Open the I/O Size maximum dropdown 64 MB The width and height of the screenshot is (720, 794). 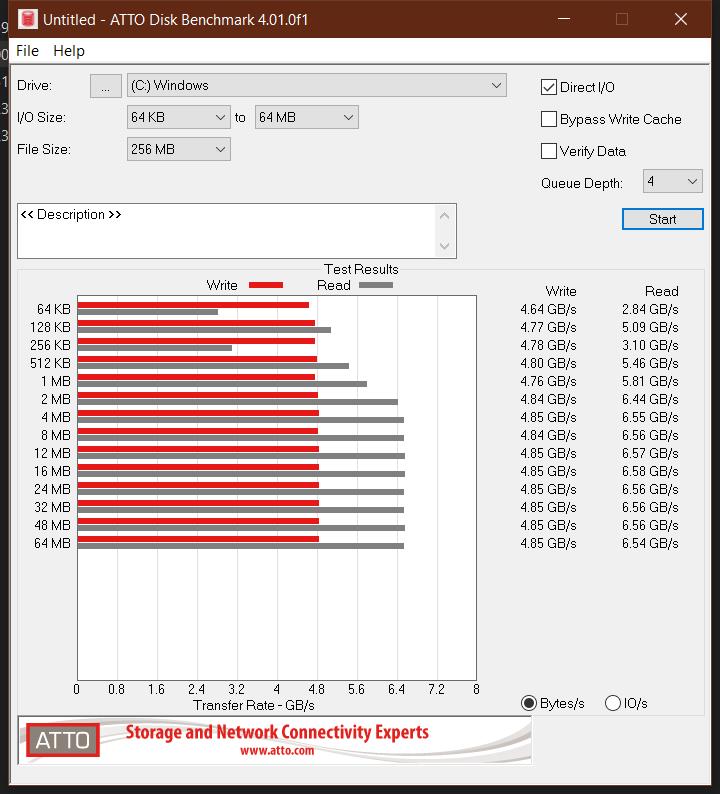307,117
